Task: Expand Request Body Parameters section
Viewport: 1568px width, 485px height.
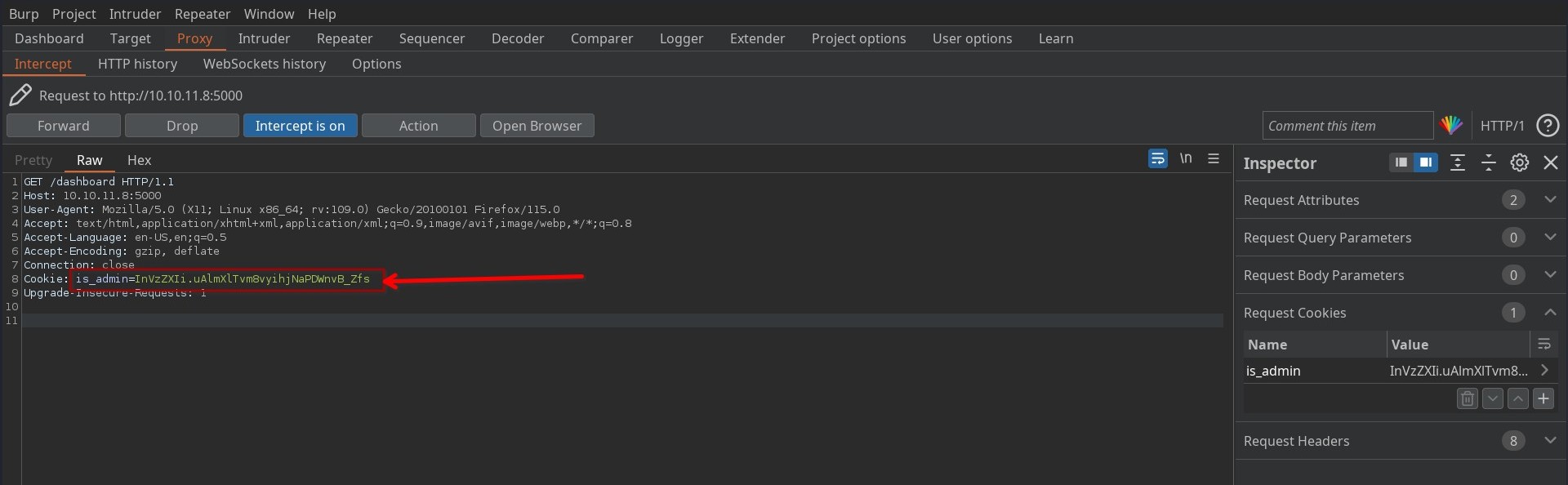Action: coord(1551,275)
